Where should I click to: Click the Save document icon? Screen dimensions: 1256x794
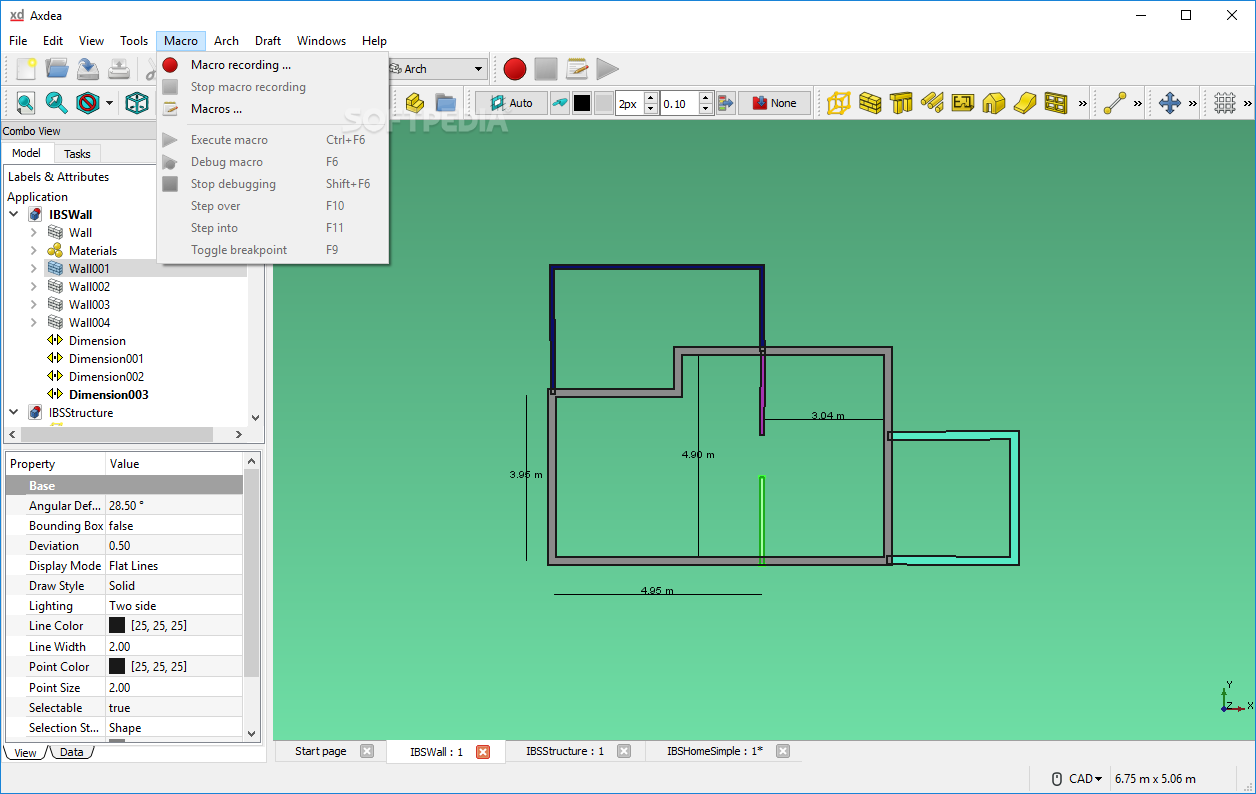(x=88, y=69)
